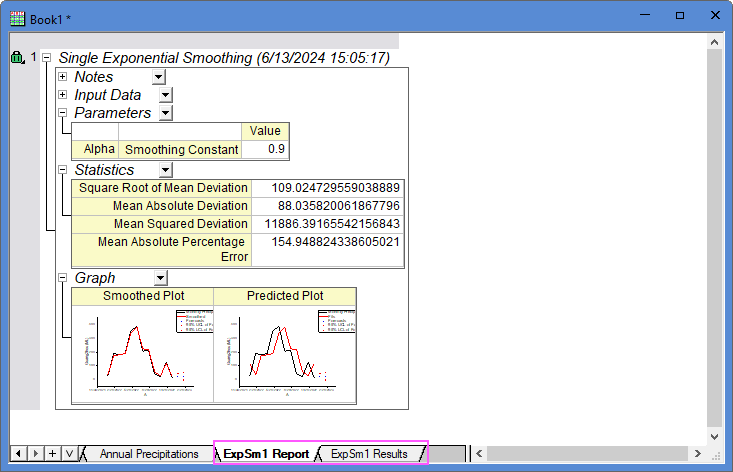
Task: Click the Single Exponential Smoothing title text
Action: (224, 57)
